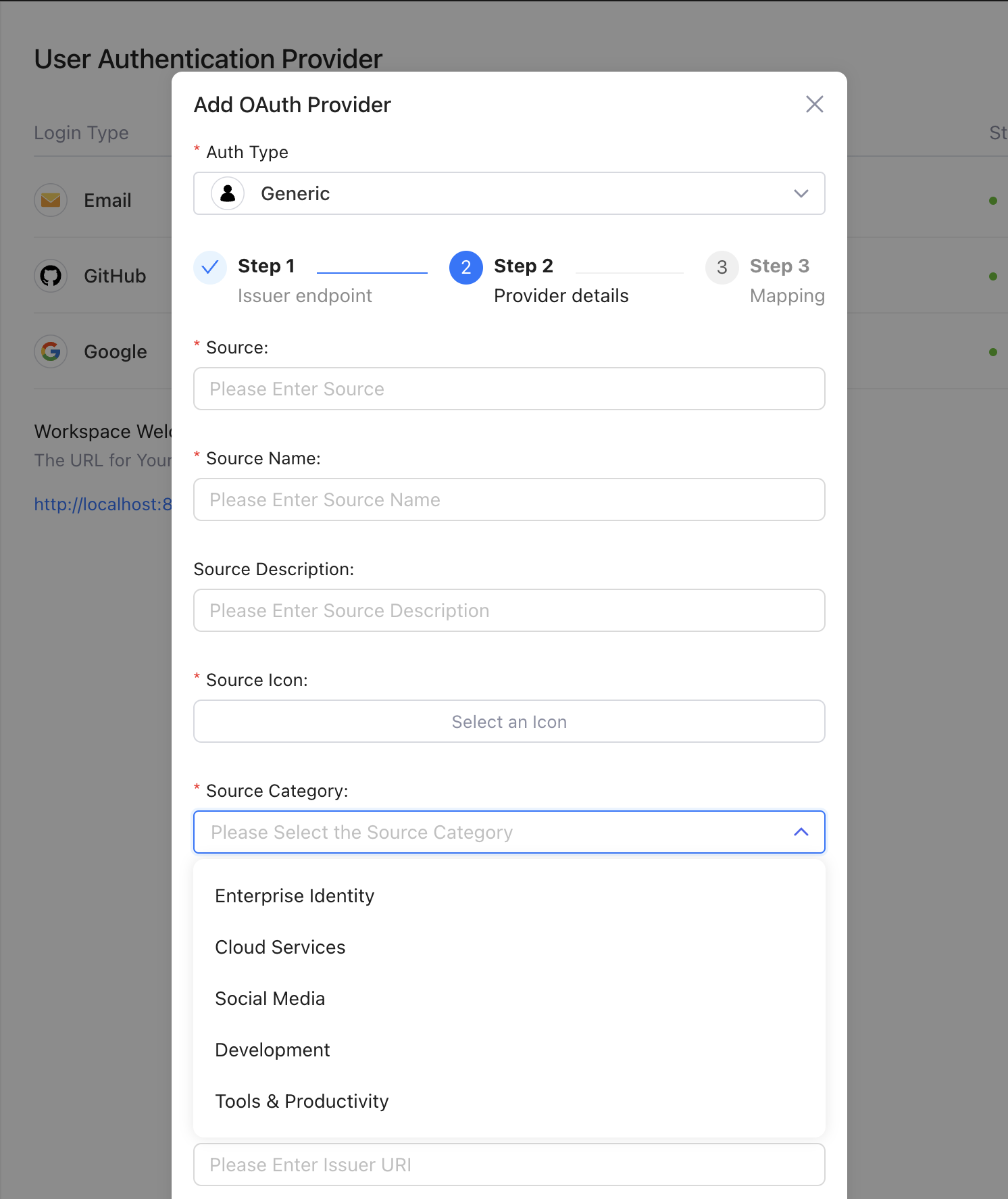Click the Google logo icon
The width and height of the screenshot is (1008, 1199).
(51, 351)
